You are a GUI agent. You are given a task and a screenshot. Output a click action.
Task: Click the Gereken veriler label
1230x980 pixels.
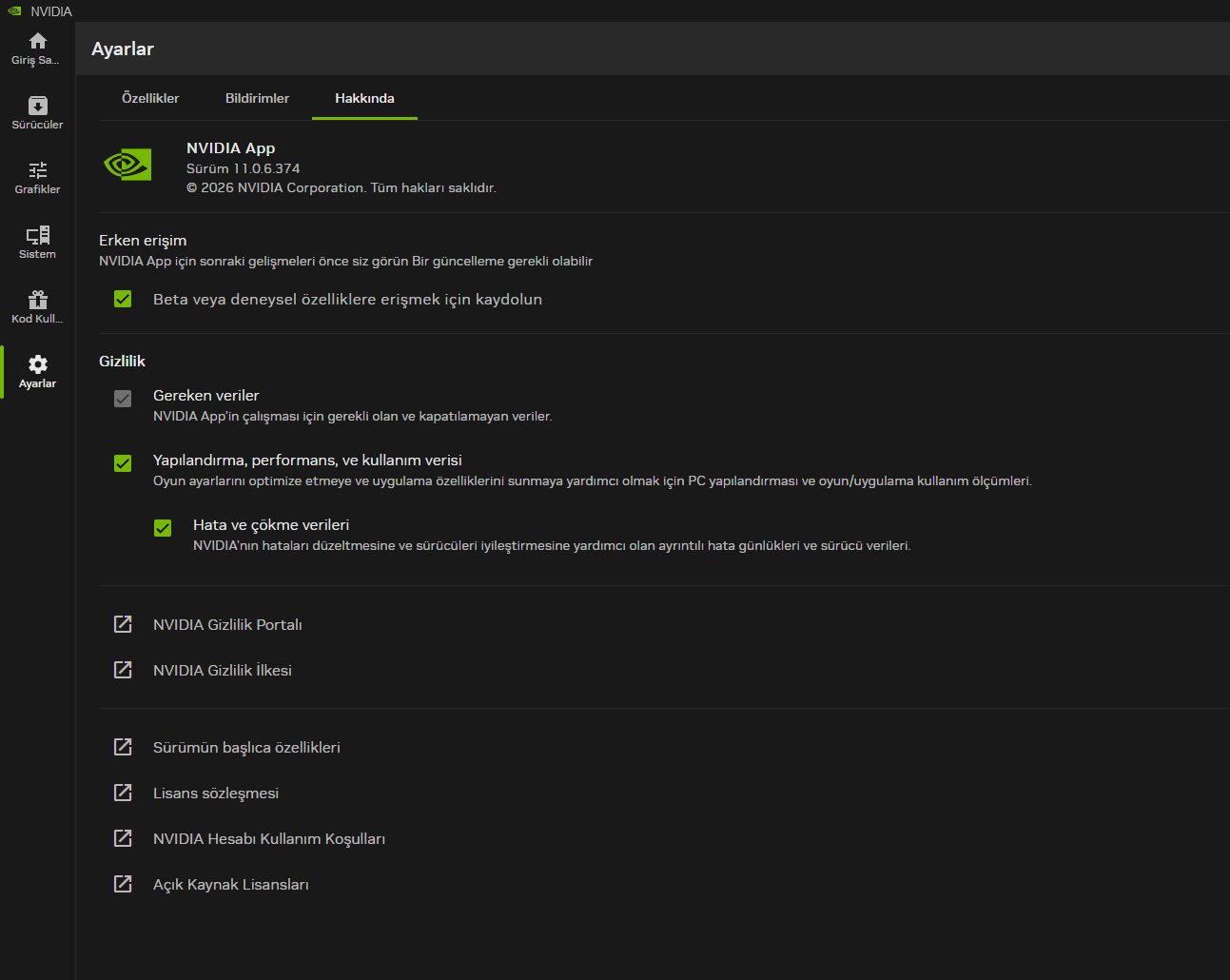click(x=205, y=396)
